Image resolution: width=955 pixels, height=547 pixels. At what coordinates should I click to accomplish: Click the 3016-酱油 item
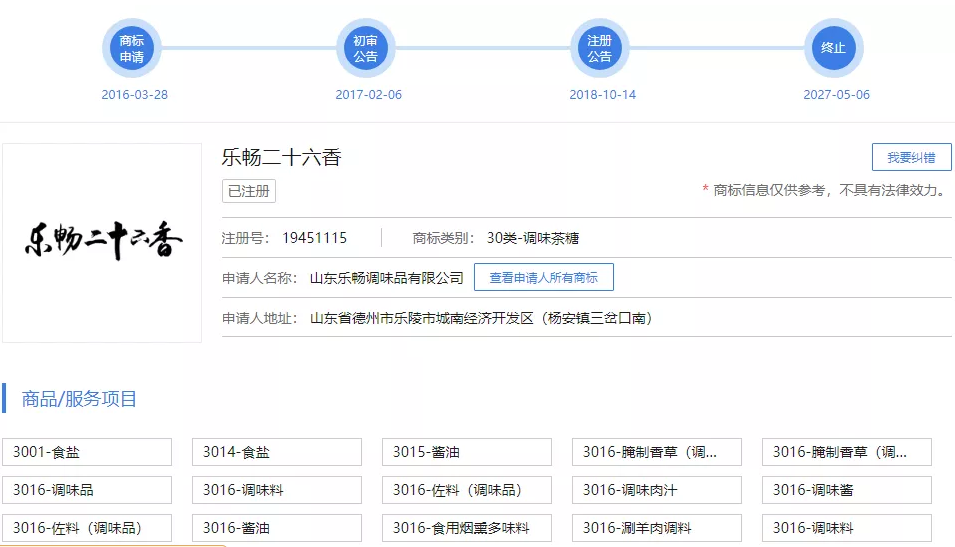click(x=277, y=528)
